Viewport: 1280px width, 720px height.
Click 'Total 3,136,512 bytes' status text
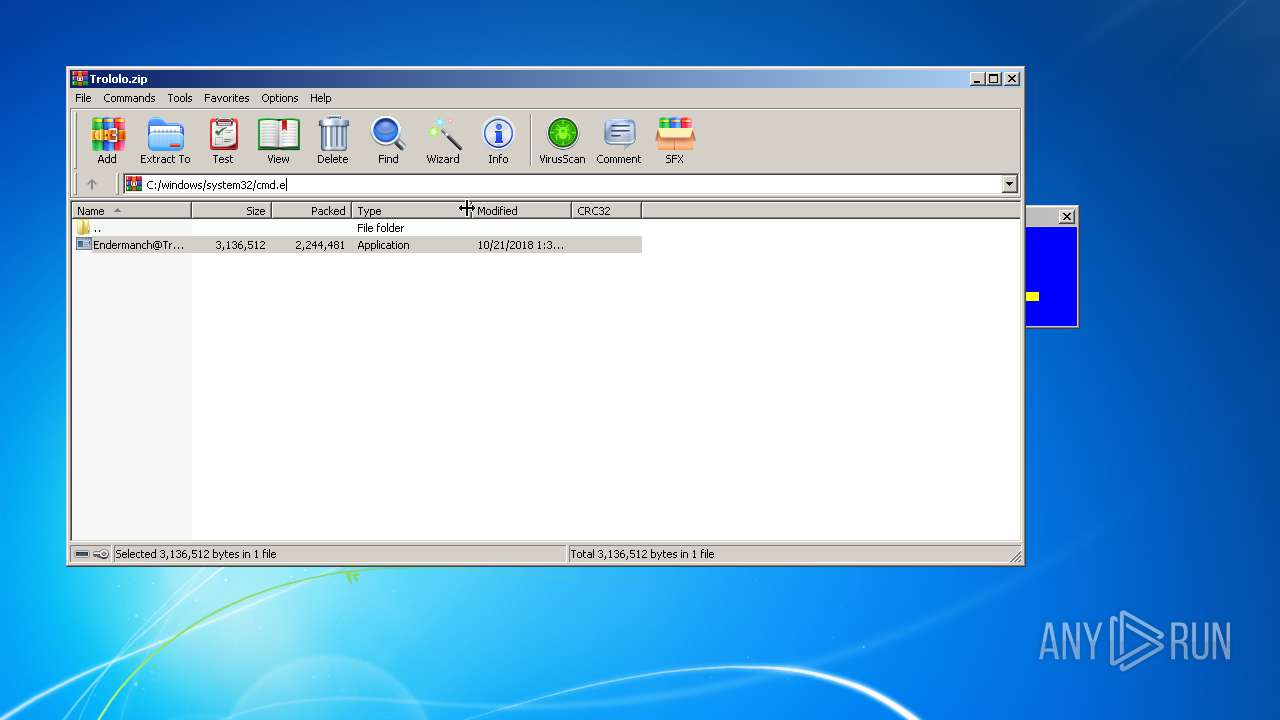click(642, 554)
